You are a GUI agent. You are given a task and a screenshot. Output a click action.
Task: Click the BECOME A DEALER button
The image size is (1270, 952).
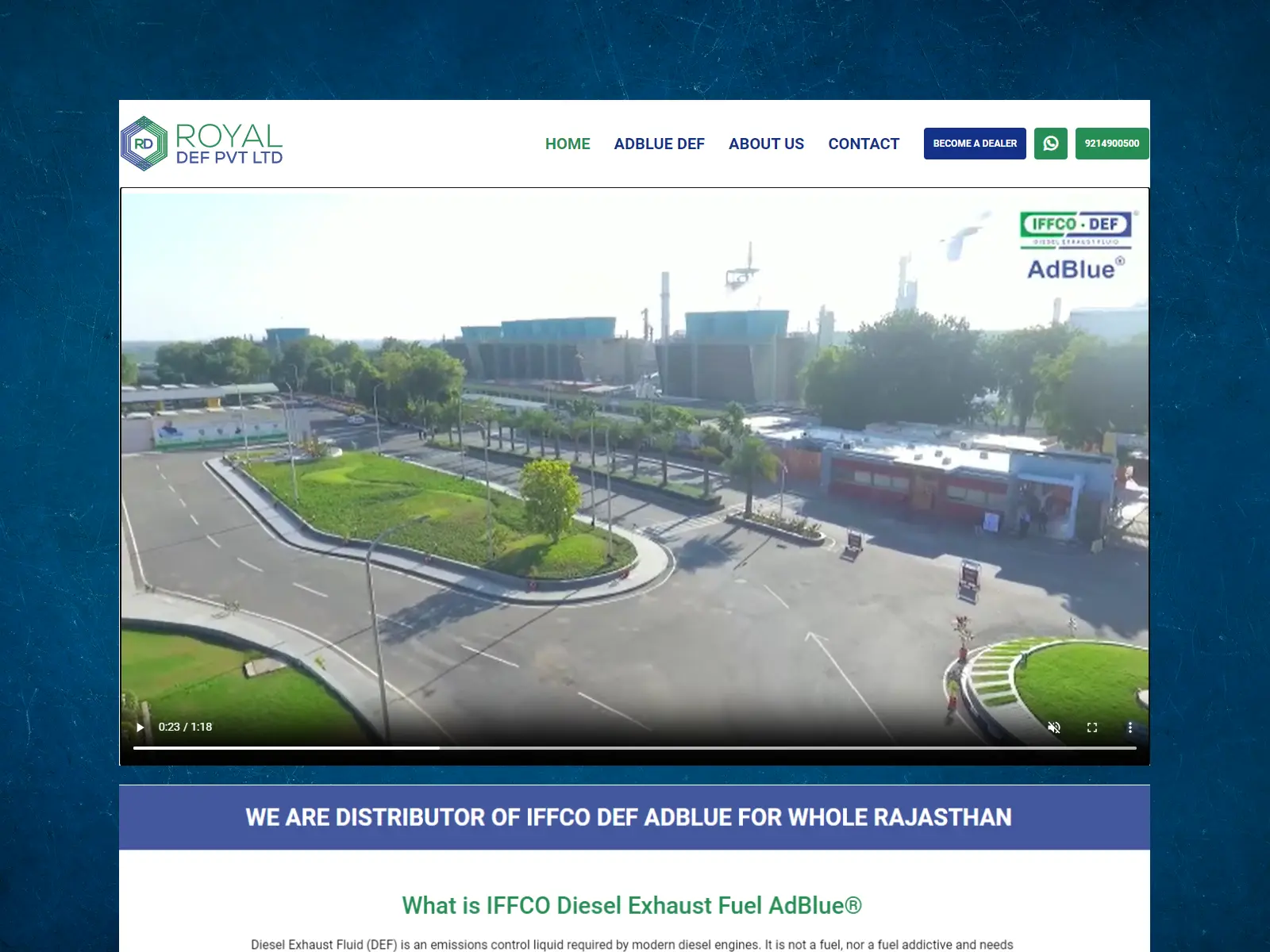[x=975, y=144]
